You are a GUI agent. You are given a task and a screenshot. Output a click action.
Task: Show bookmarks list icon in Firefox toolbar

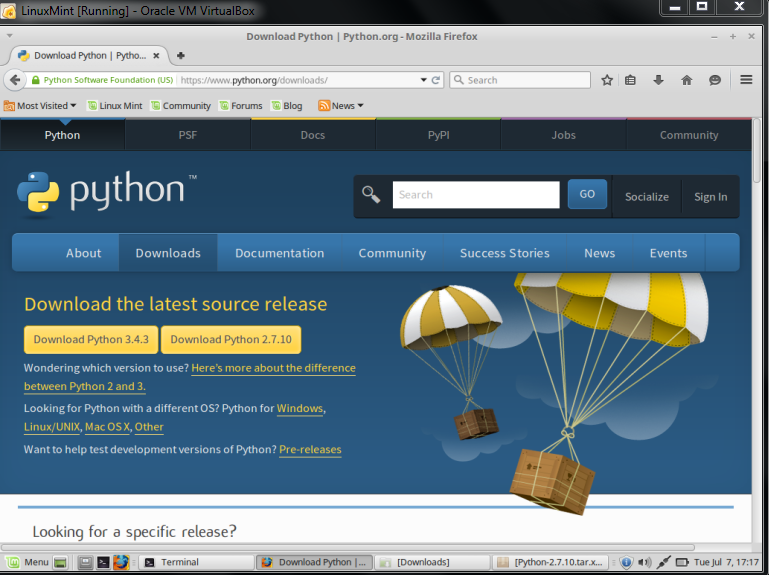click(x=630, y=80)
